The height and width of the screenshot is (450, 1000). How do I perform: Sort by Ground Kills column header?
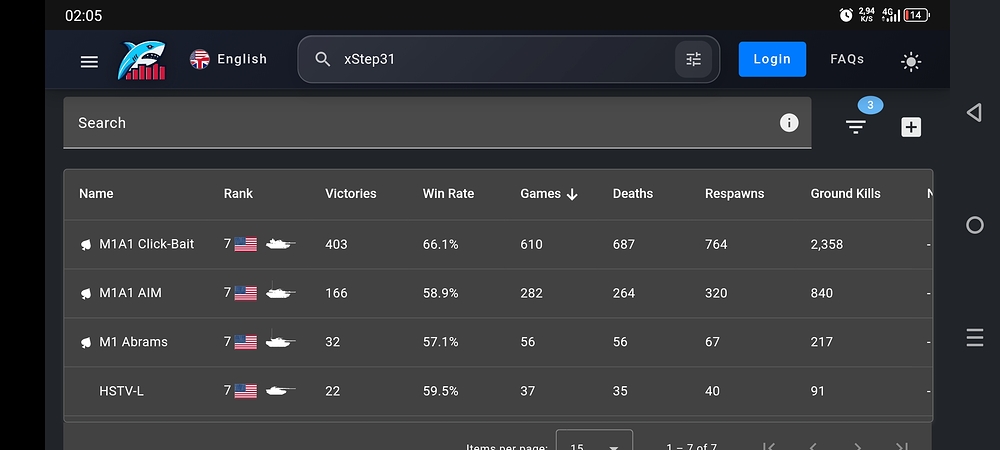846,194
